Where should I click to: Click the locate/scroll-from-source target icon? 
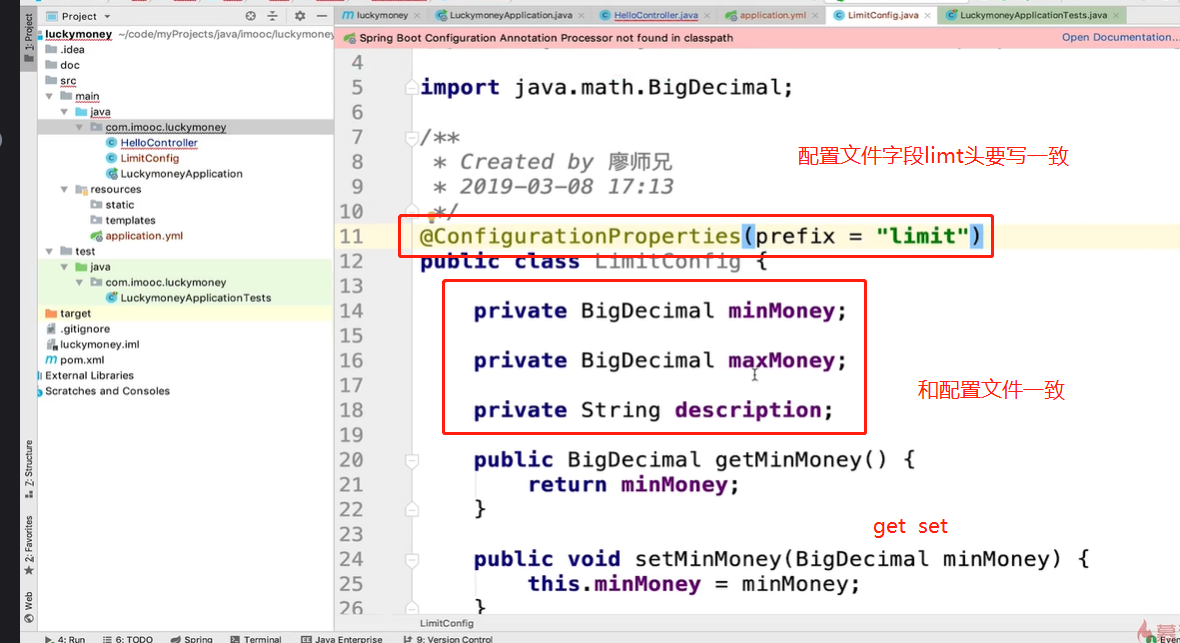[251, 16]
